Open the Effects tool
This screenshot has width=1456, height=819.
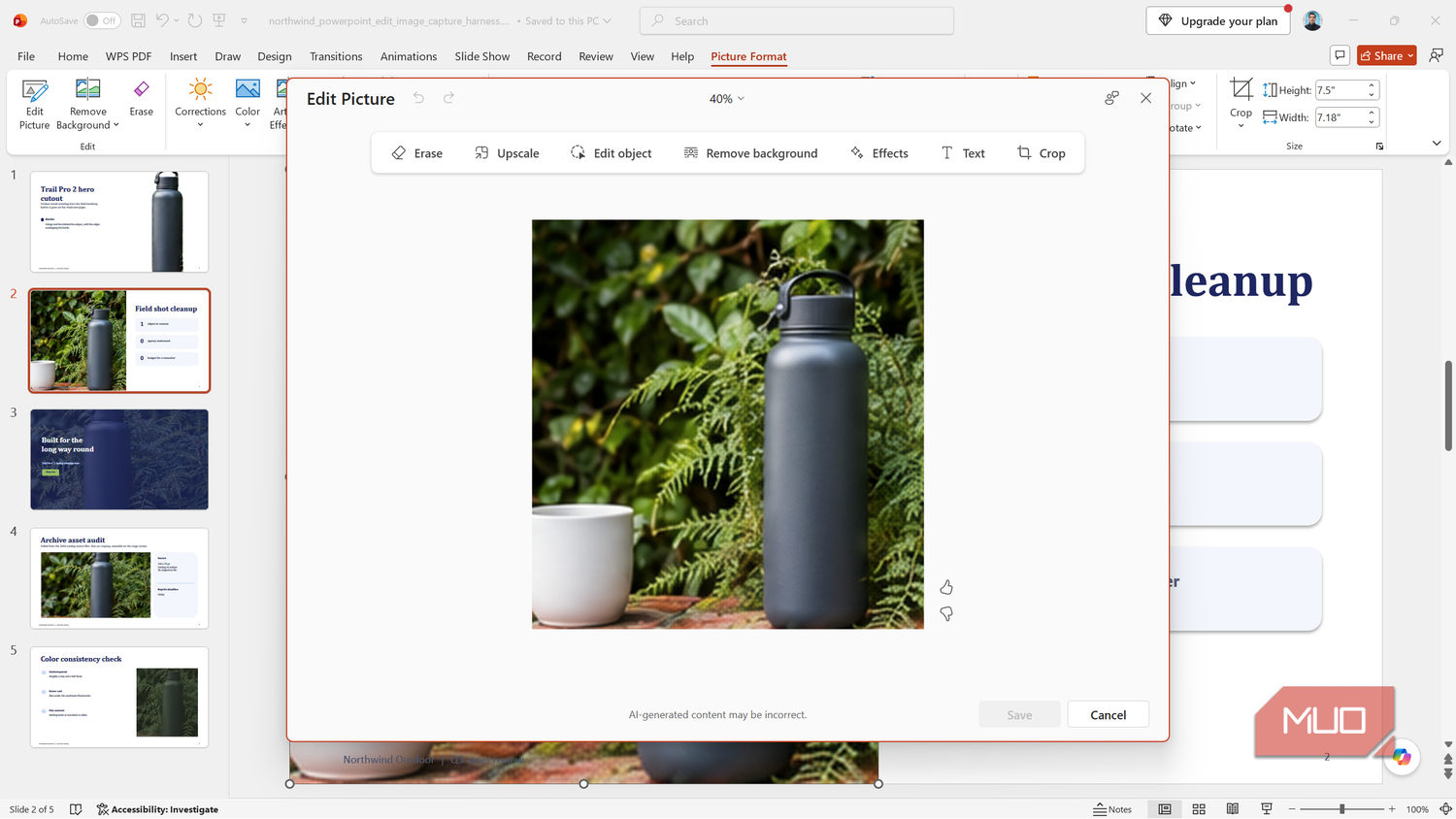[x=879, y=153]
